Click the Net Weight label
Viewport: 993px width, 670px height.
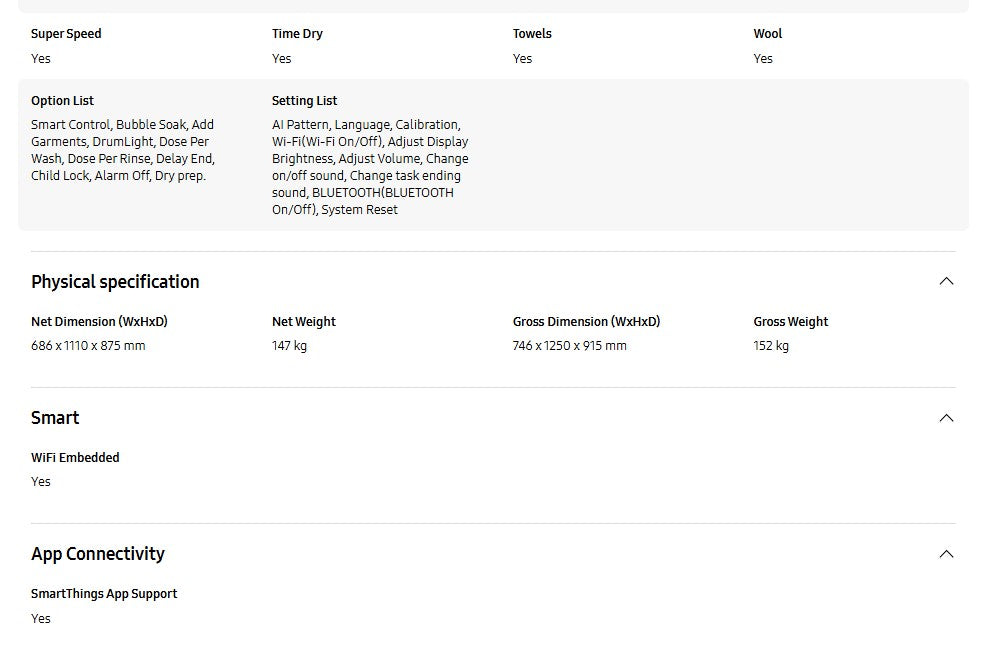click(304, 322)
